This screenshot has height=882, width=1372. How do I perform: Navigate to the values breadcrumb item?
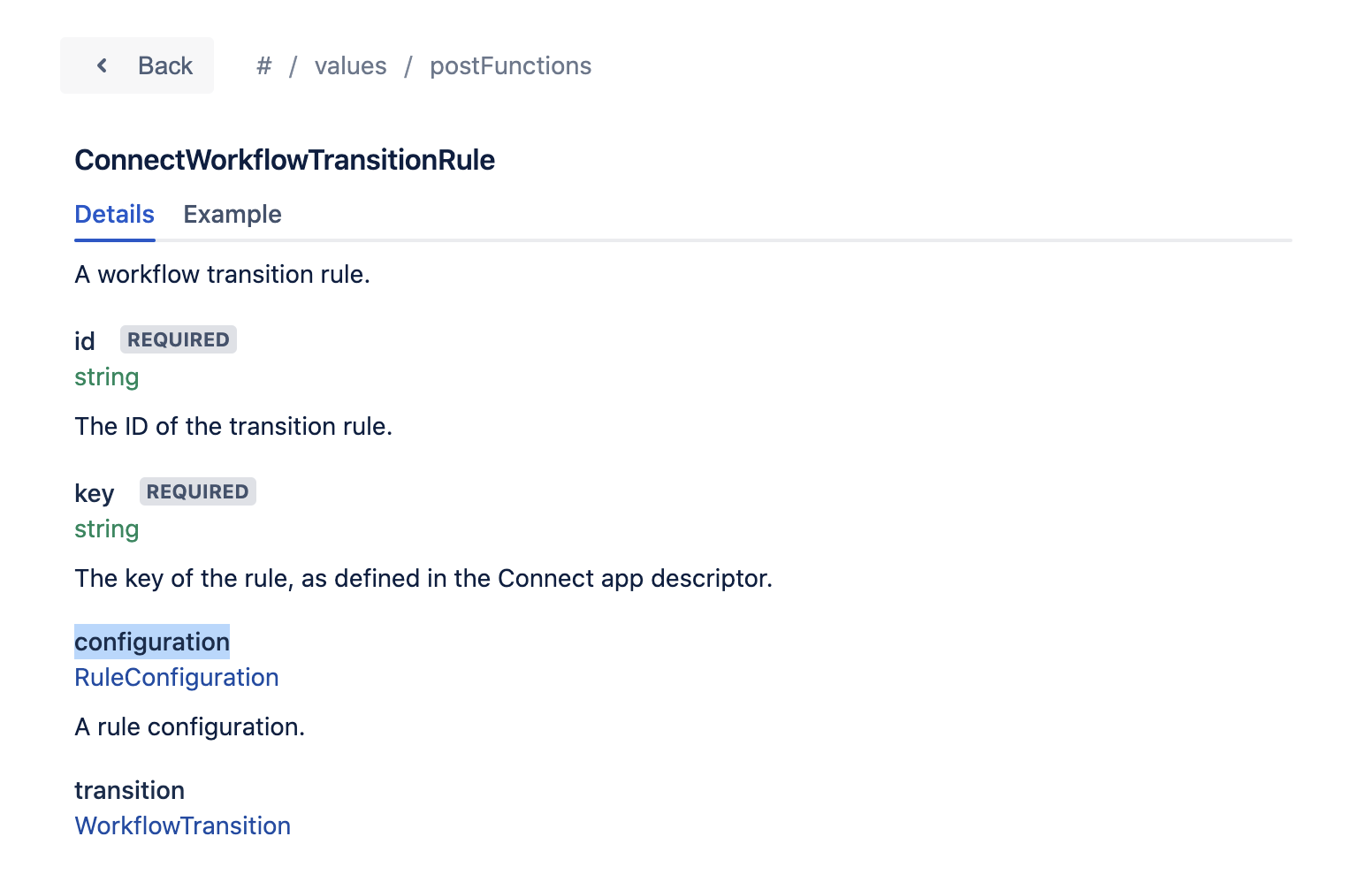350,65
